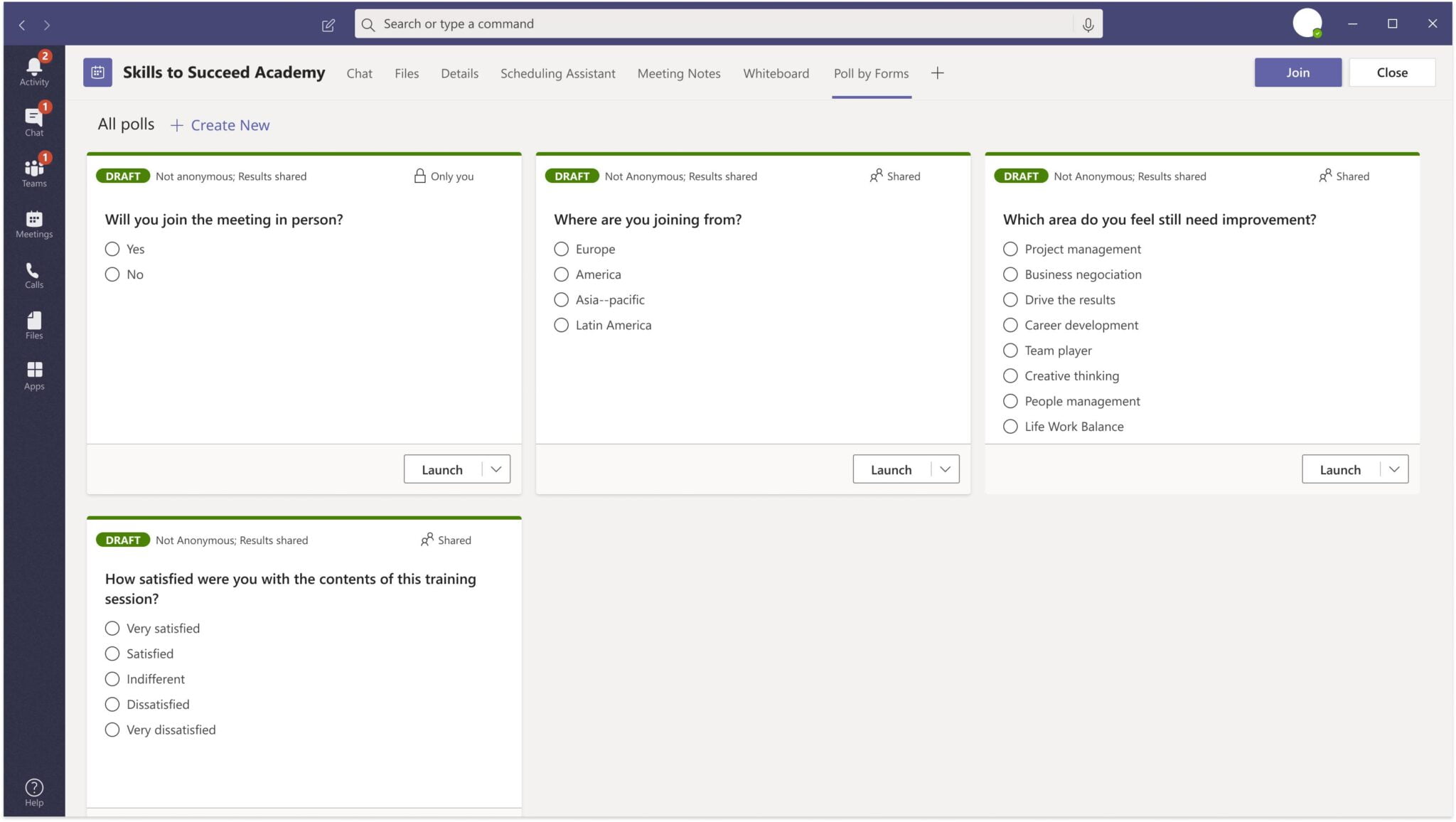Choose Europe in the joining location poll
Viewport: 1456px width, 822px height.
(562, 249)
